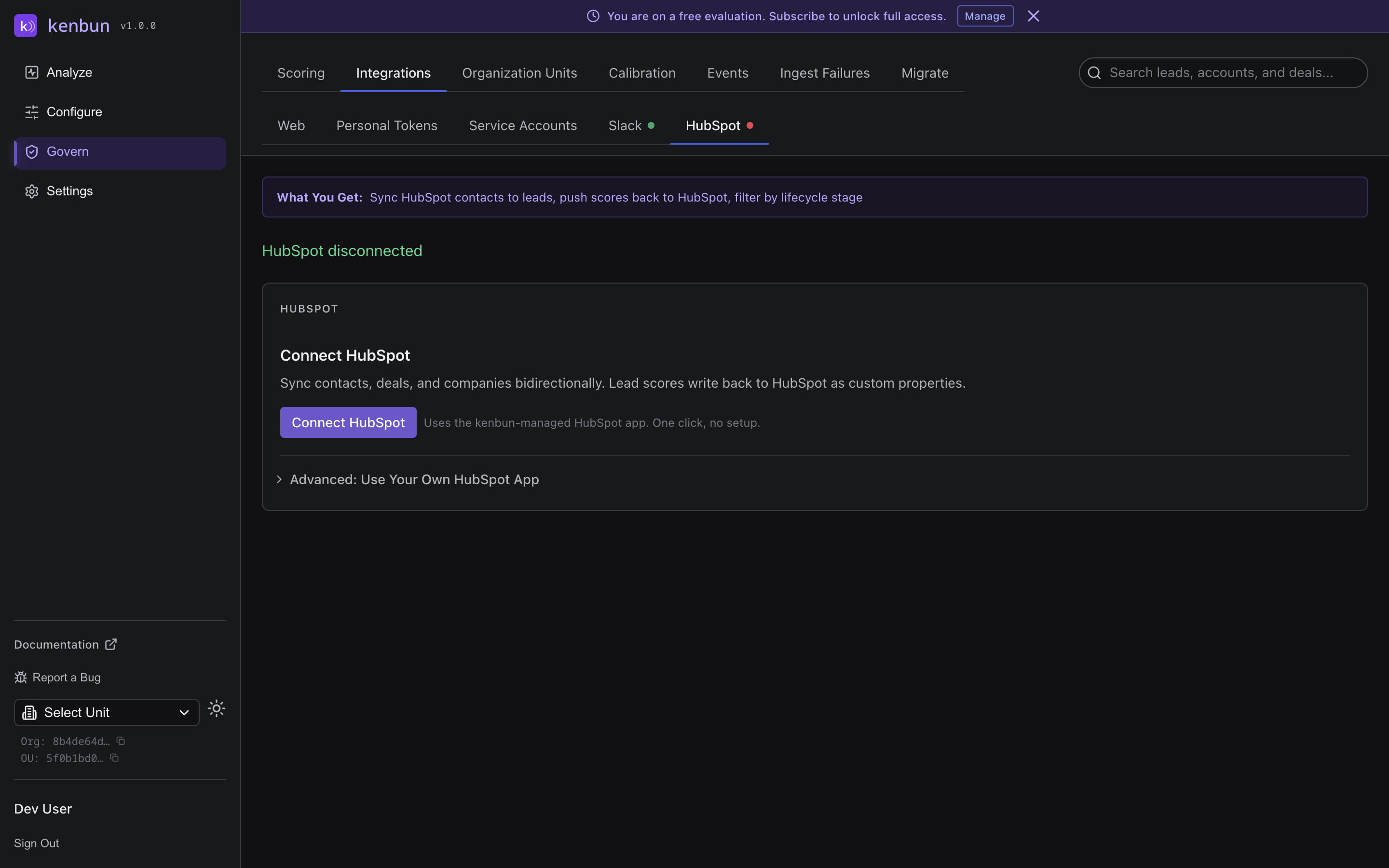1389x868 pixels.
Task: Click the Connect HubSpot button
Action: point(348,422)
